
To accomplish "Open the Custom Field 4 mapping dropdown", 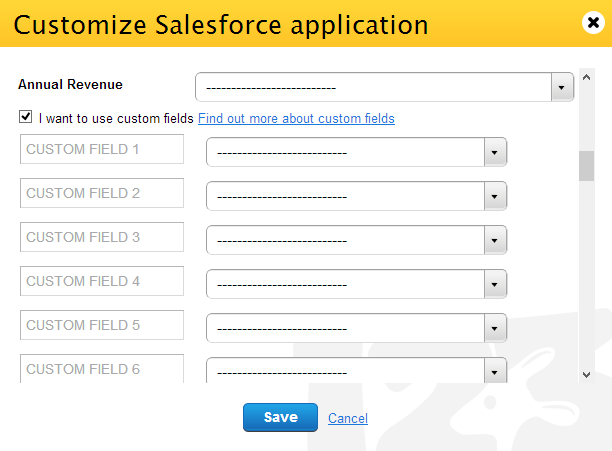I will point(356,284).
